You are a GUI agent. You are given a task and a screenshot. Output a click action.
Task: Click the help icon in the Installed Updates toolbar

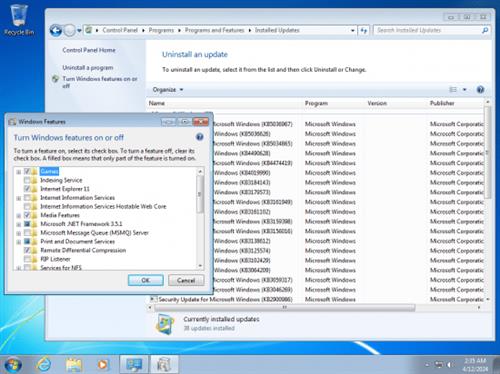(480, 89)
